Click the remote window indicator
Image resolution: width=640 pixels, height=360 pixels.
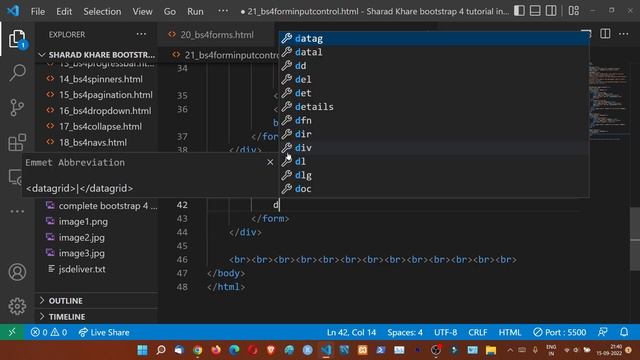click(x=12, y=332)
